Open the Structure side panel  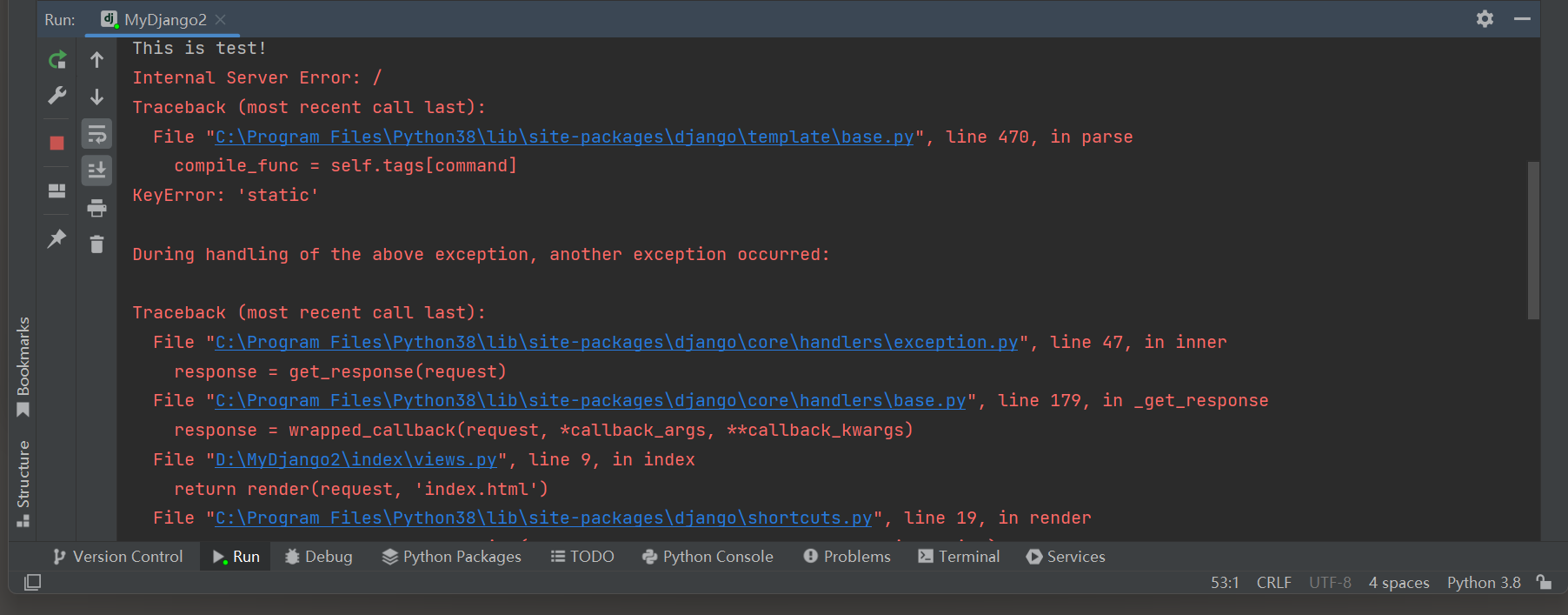pyautogui.click(x=23, y=484)
